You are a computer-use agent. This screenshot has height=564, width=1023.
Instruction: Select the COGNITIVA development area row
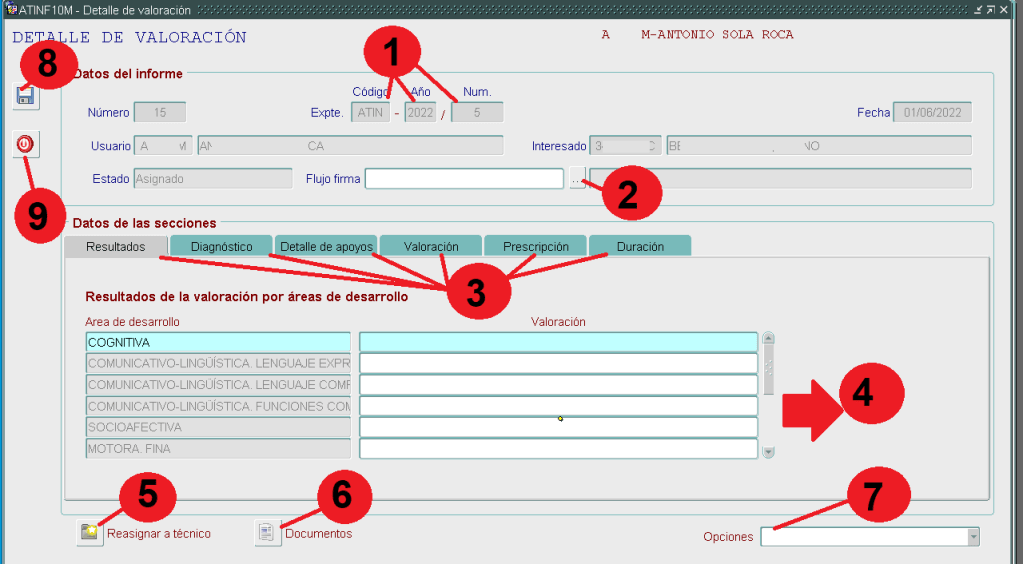218,343
